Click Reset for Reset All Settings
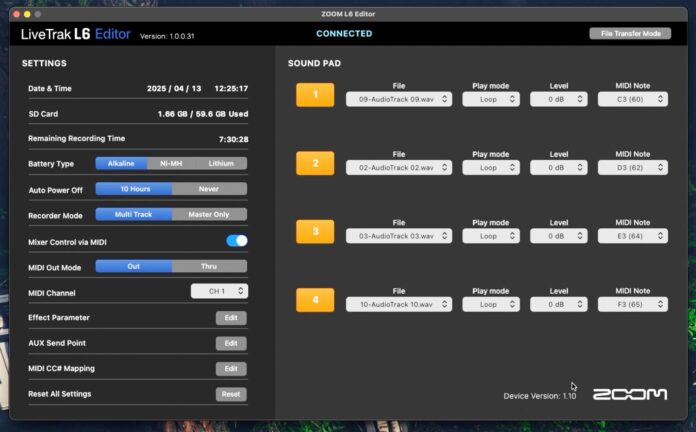696x432 pixels. click(x=231, y=394)
